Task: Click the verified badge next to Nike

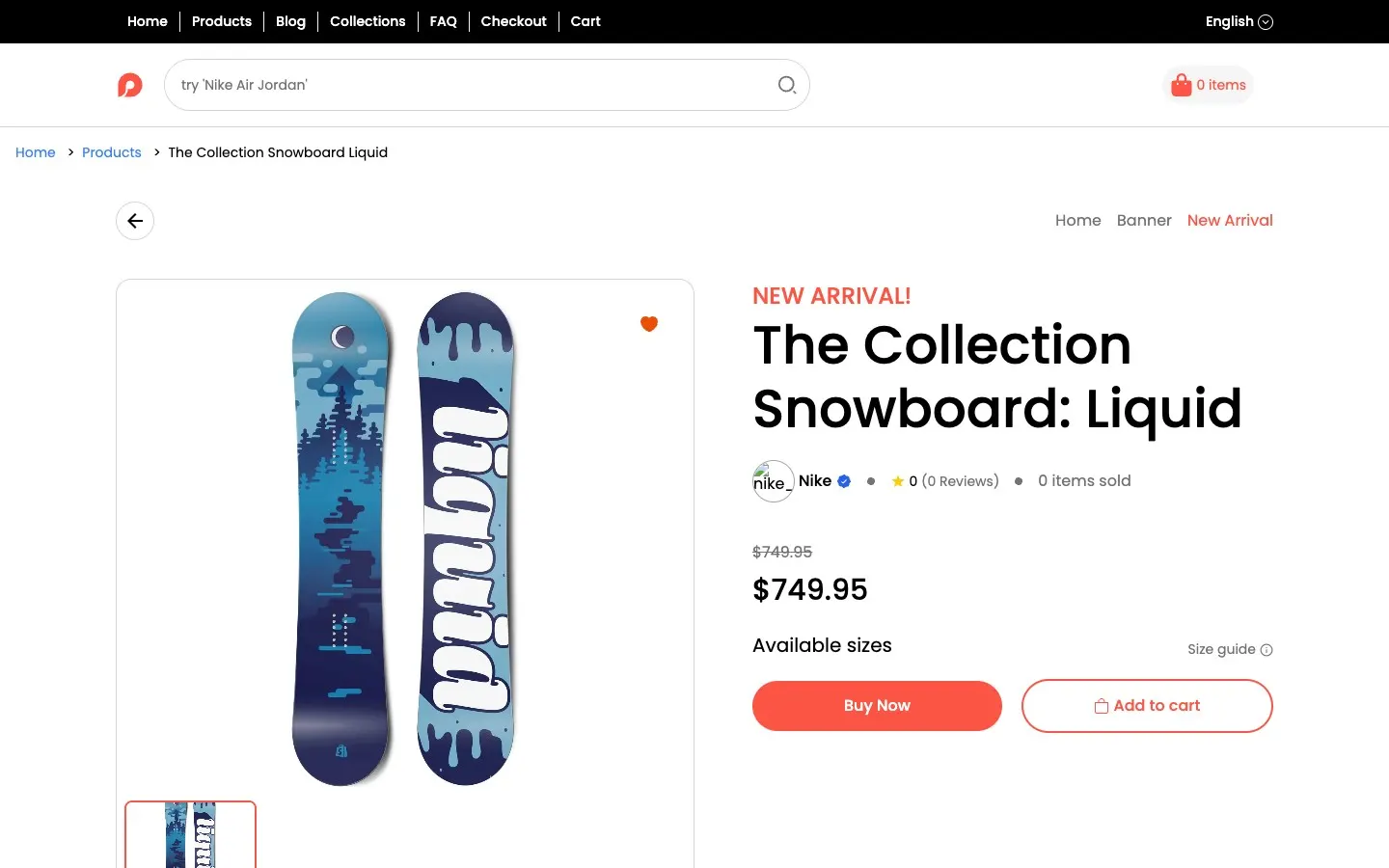Action: coord(844,481)
